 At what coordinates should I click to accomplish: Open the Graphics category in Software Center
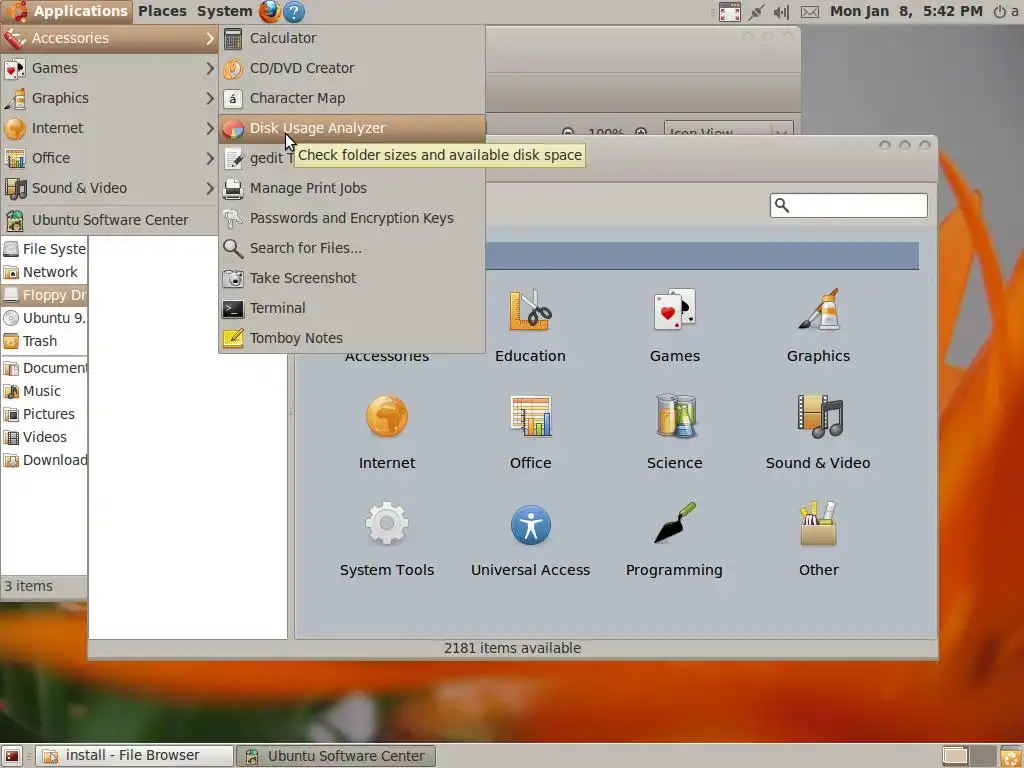tap(818, 325)
